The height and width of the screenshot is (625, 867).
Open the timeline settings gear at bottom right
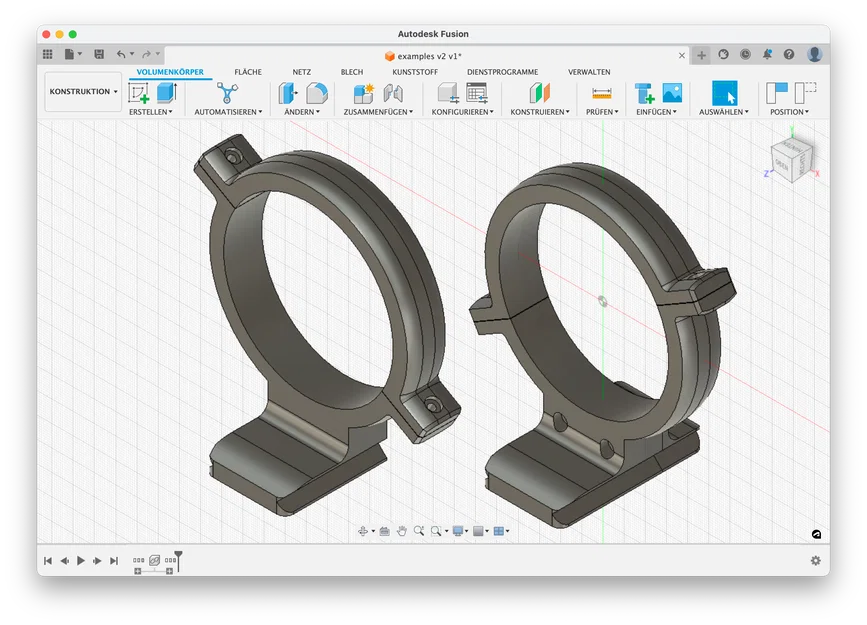coord(817,561)
